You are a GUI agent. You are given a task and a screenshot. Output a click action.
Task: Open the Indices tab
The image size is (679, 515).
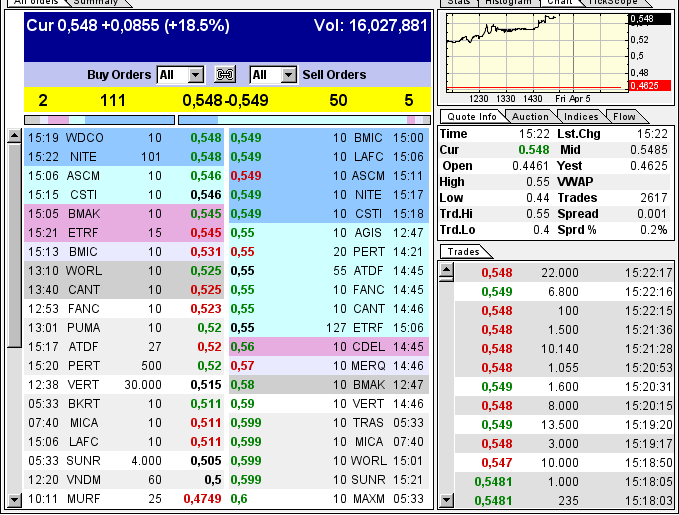[581, 117]
